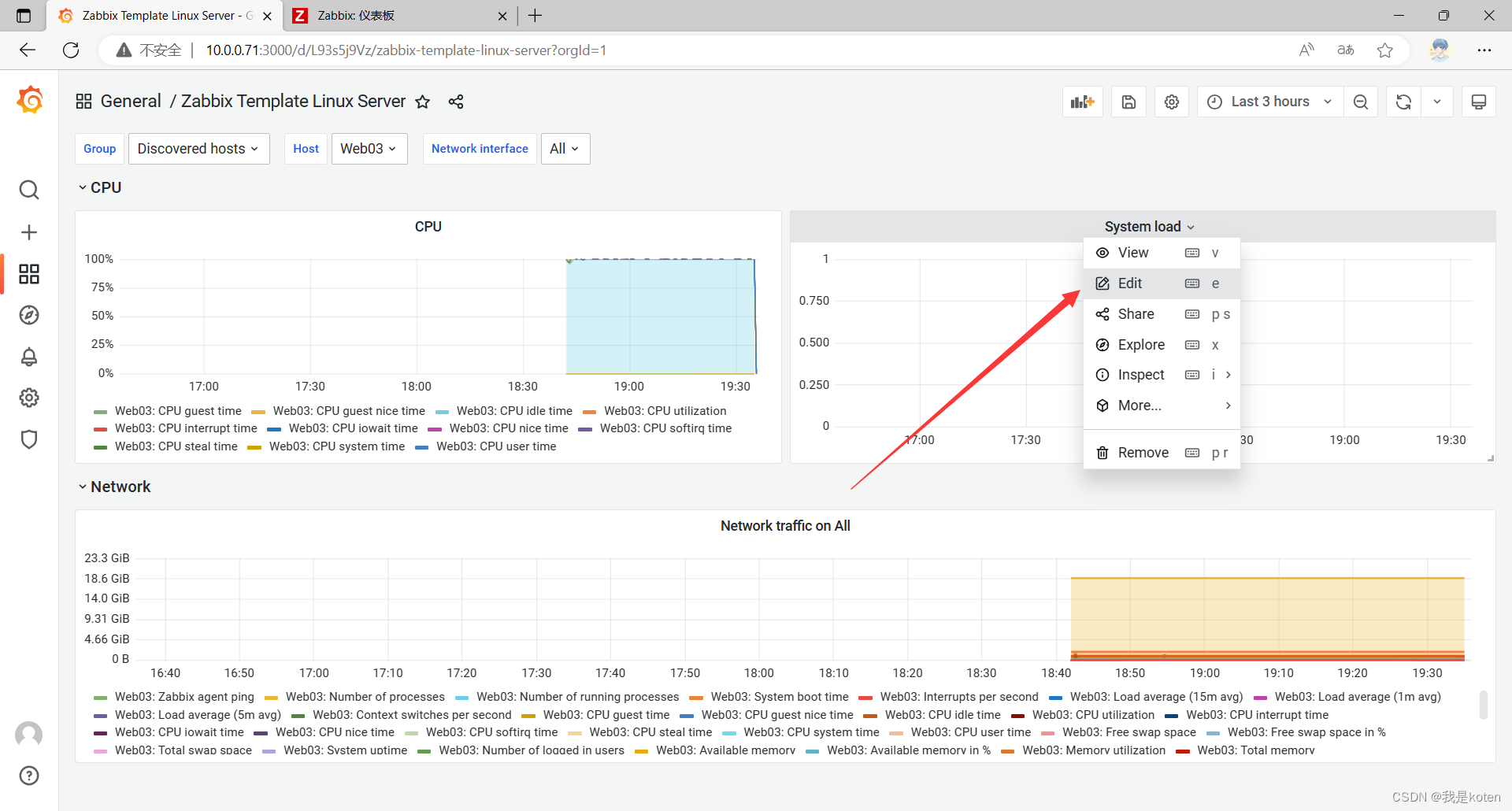Screen dimensions: 1512x811
Task: Click the browser translate icon
Action: click(x=1346, y=50)
